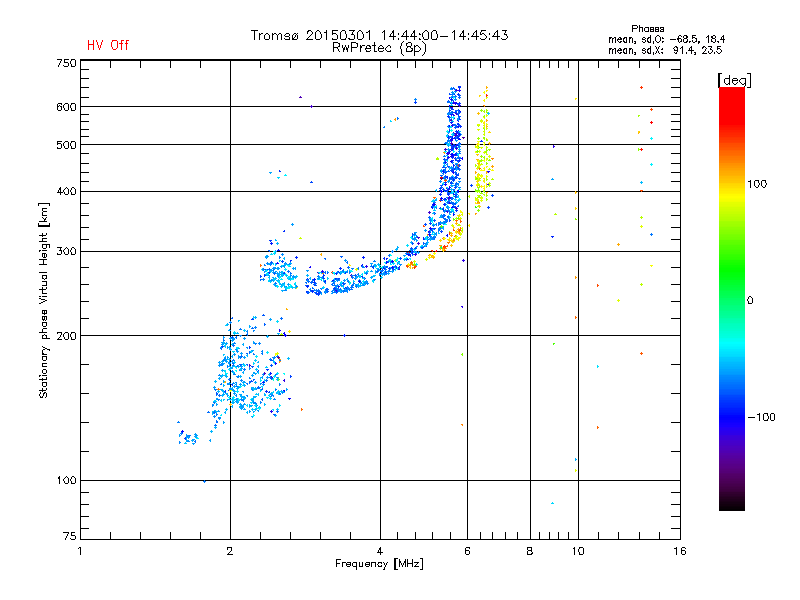Click the y-axis tick label "600"
This screenshot has height=600, width=800.
coord(66,107)
